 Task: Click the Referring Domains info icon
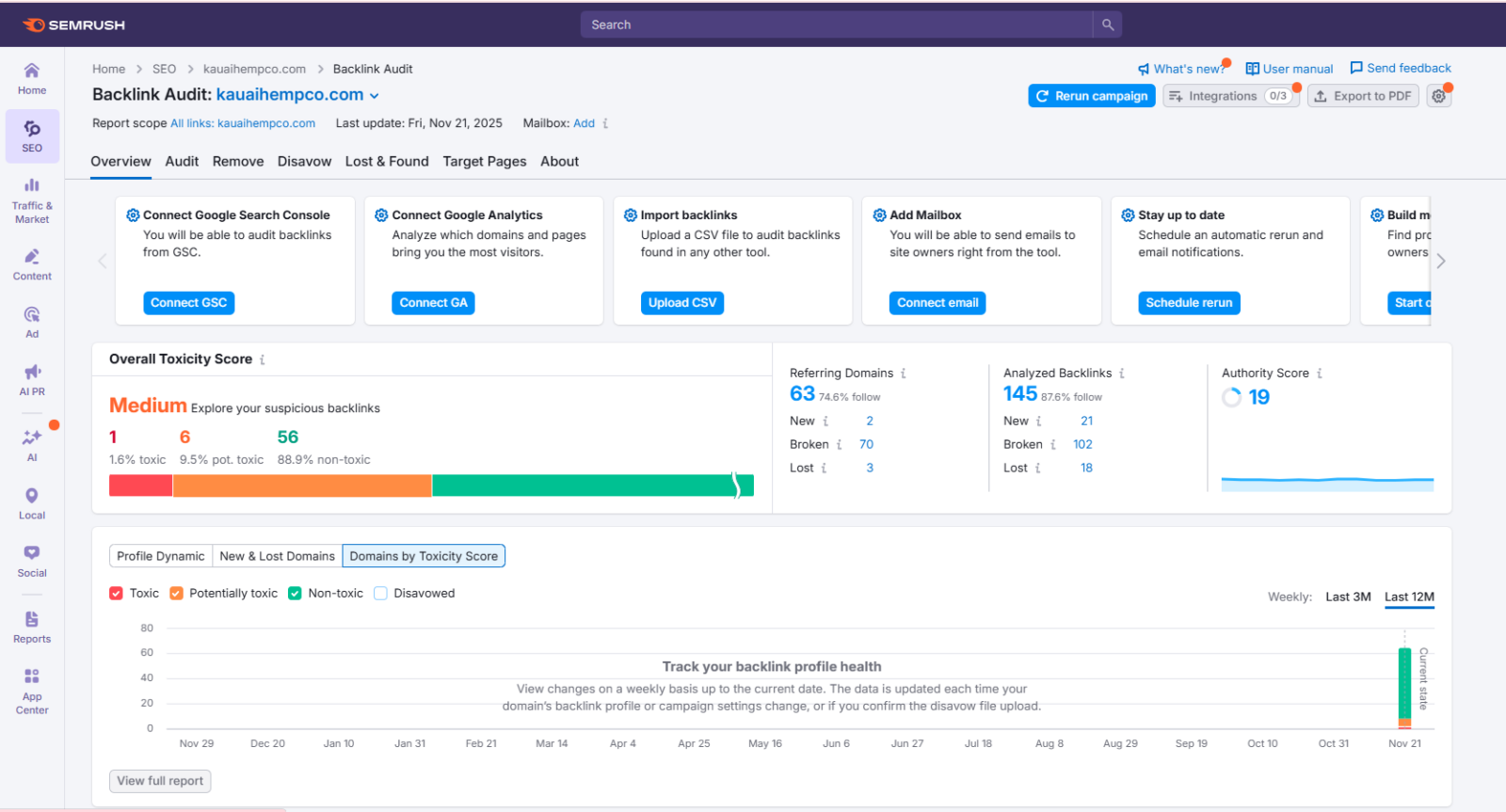[x=904, y=374]
